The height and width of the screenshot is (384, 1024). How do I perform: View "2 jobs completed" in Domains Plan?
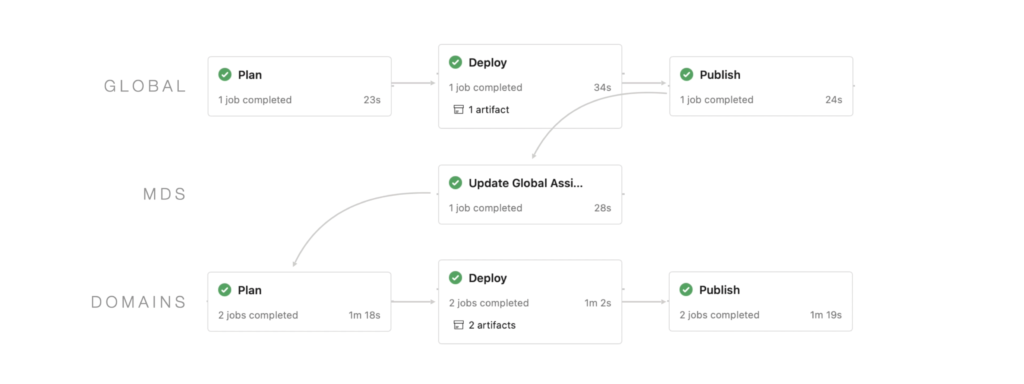(x=258, y=315)
